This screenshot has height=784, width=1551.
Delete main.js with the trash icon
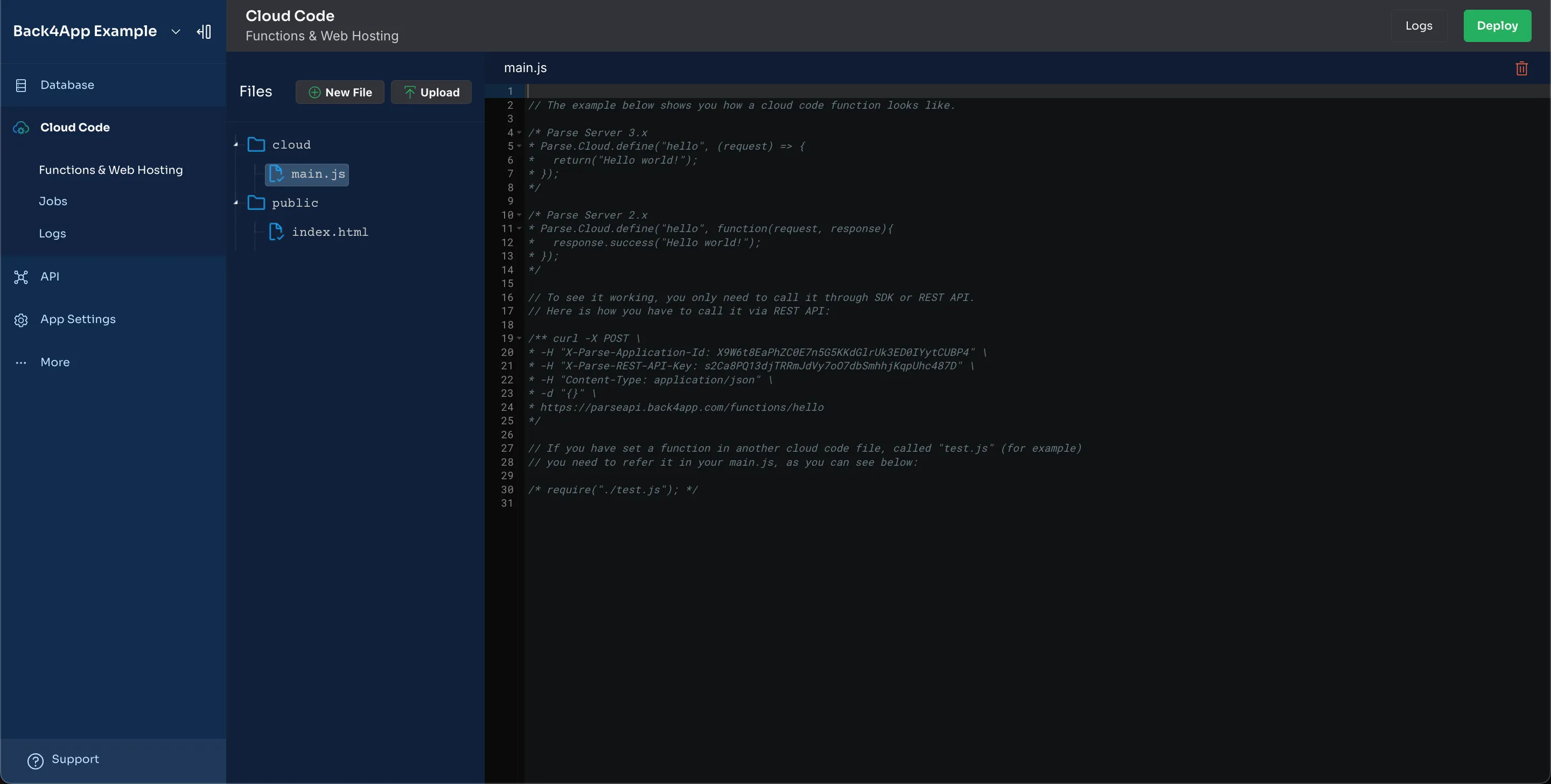(1521, 68)
